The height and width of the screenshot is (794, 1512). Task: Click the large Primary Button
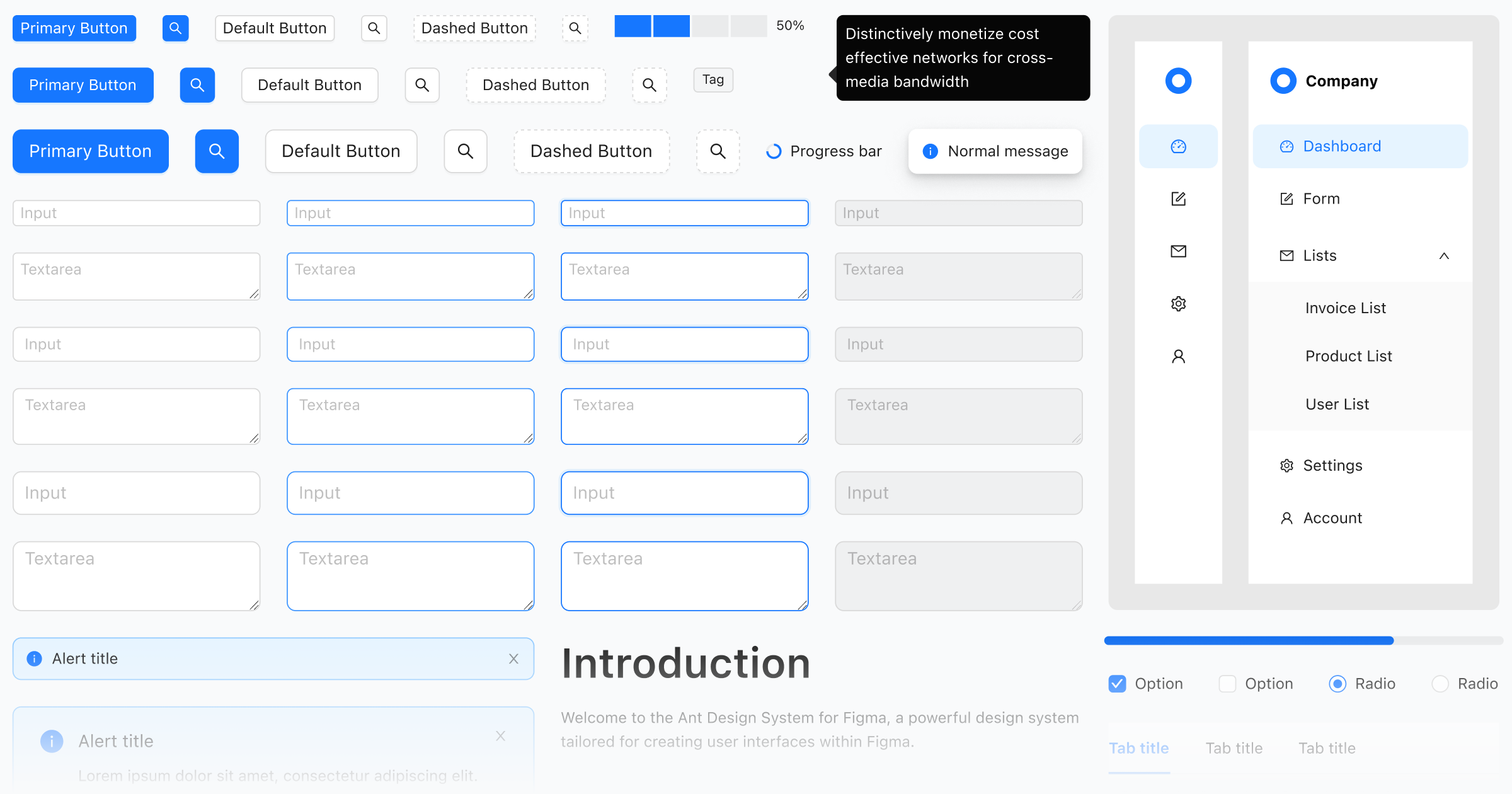[x=90, y=151]
